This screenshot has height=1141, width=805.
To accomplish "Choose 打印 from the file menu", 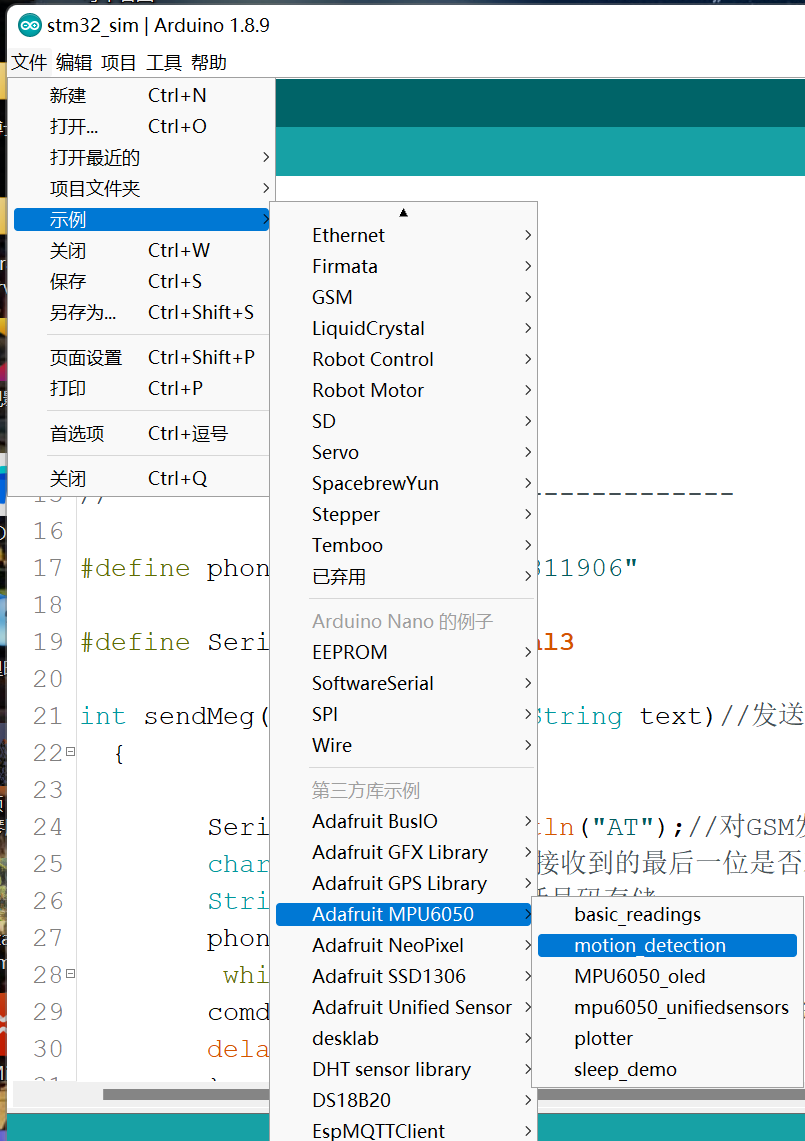I will [141, 389].
